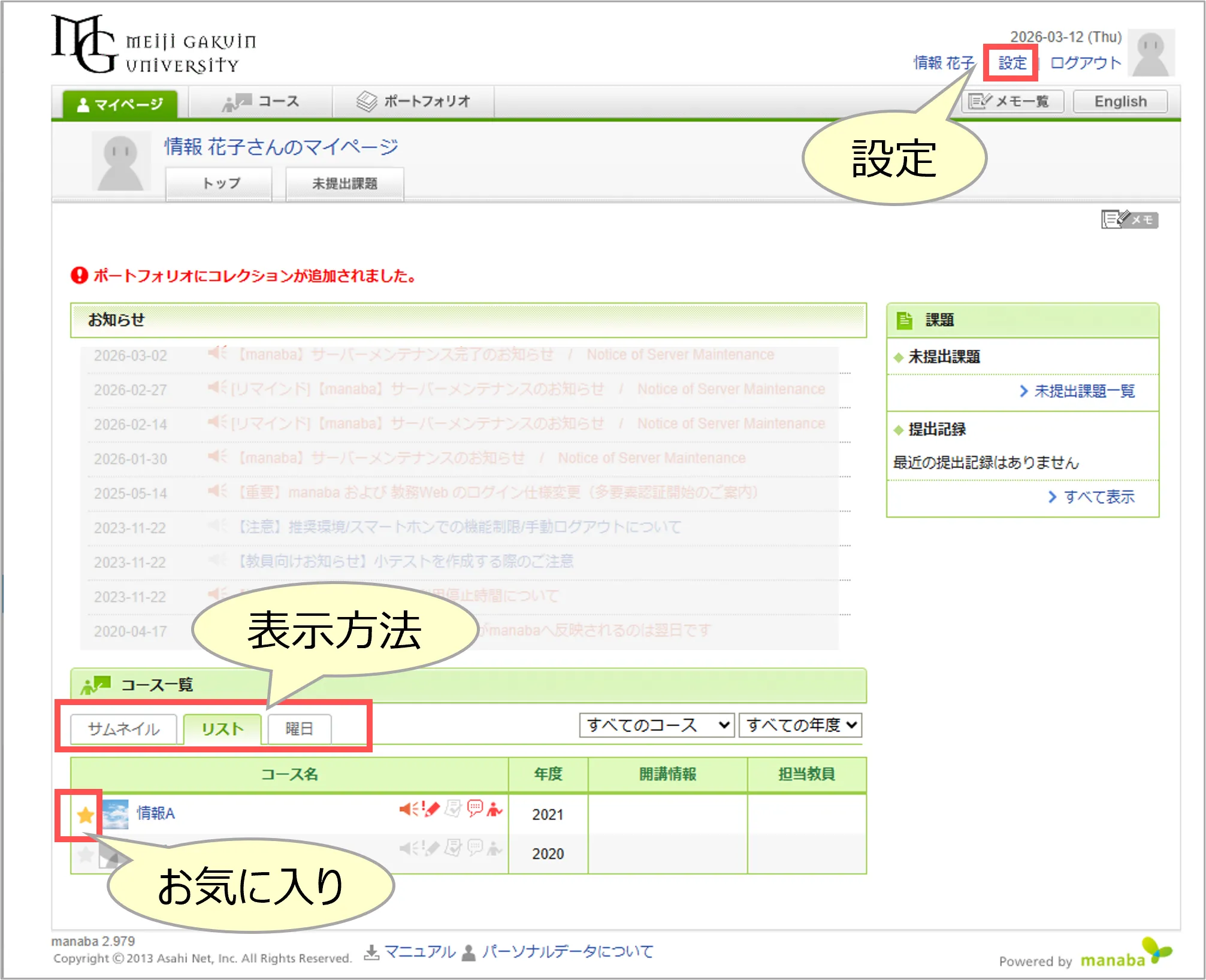
Task: Click the English language button
Action: coord(1120,101)
